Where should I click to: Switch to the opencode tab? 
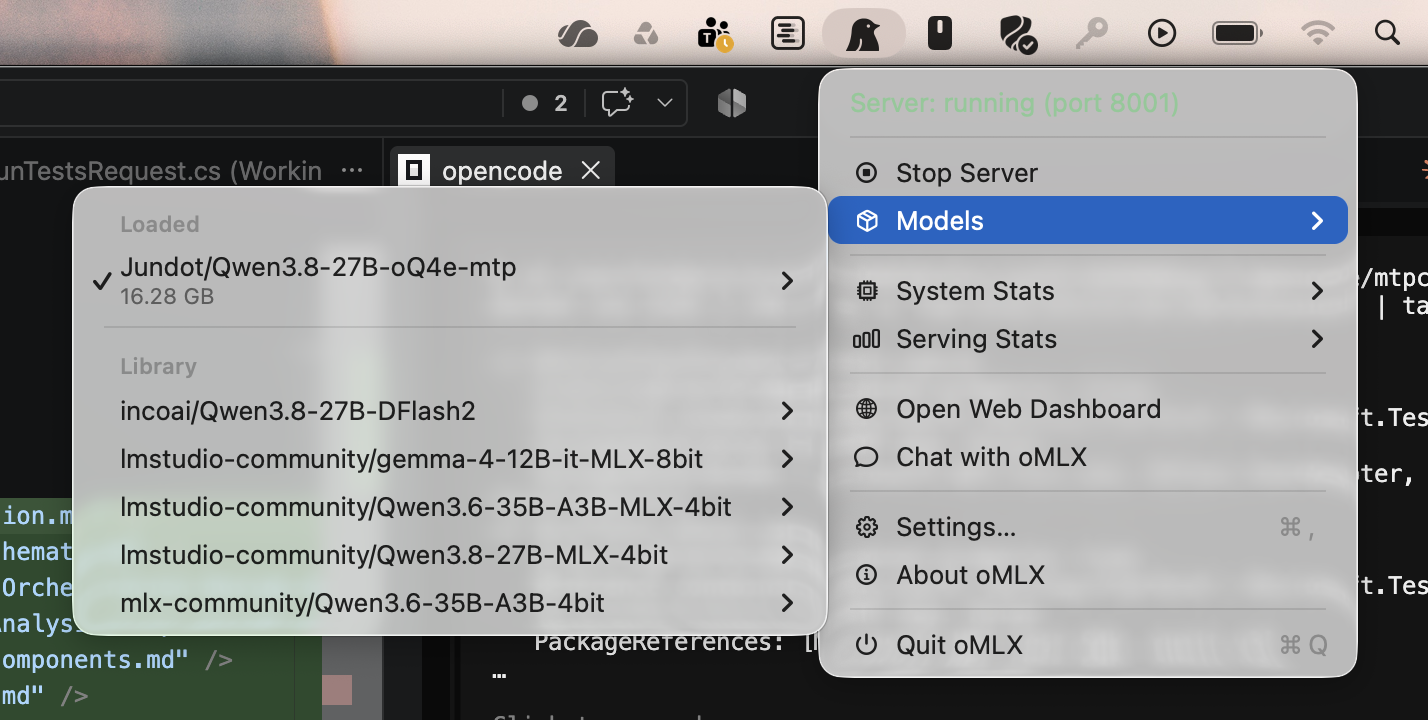502,171
